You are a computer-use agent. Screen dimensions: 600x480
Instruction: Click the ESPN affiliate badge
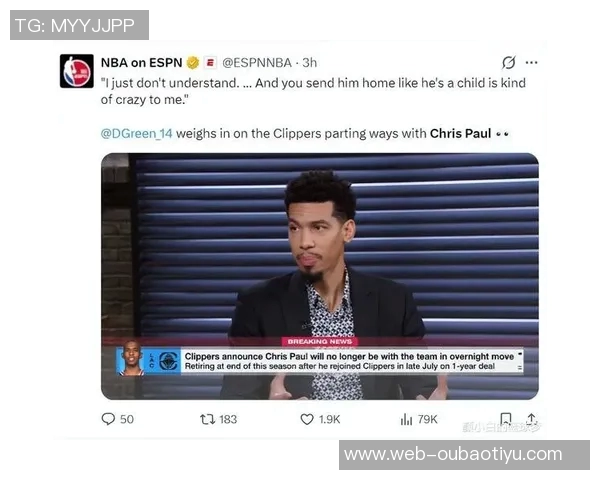pos(210,62)
